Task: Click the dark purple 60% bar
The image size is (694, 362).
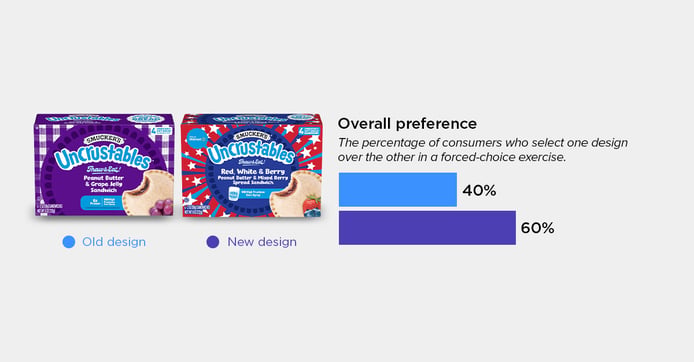Action: pyautogui.click(x=427, y=227)
